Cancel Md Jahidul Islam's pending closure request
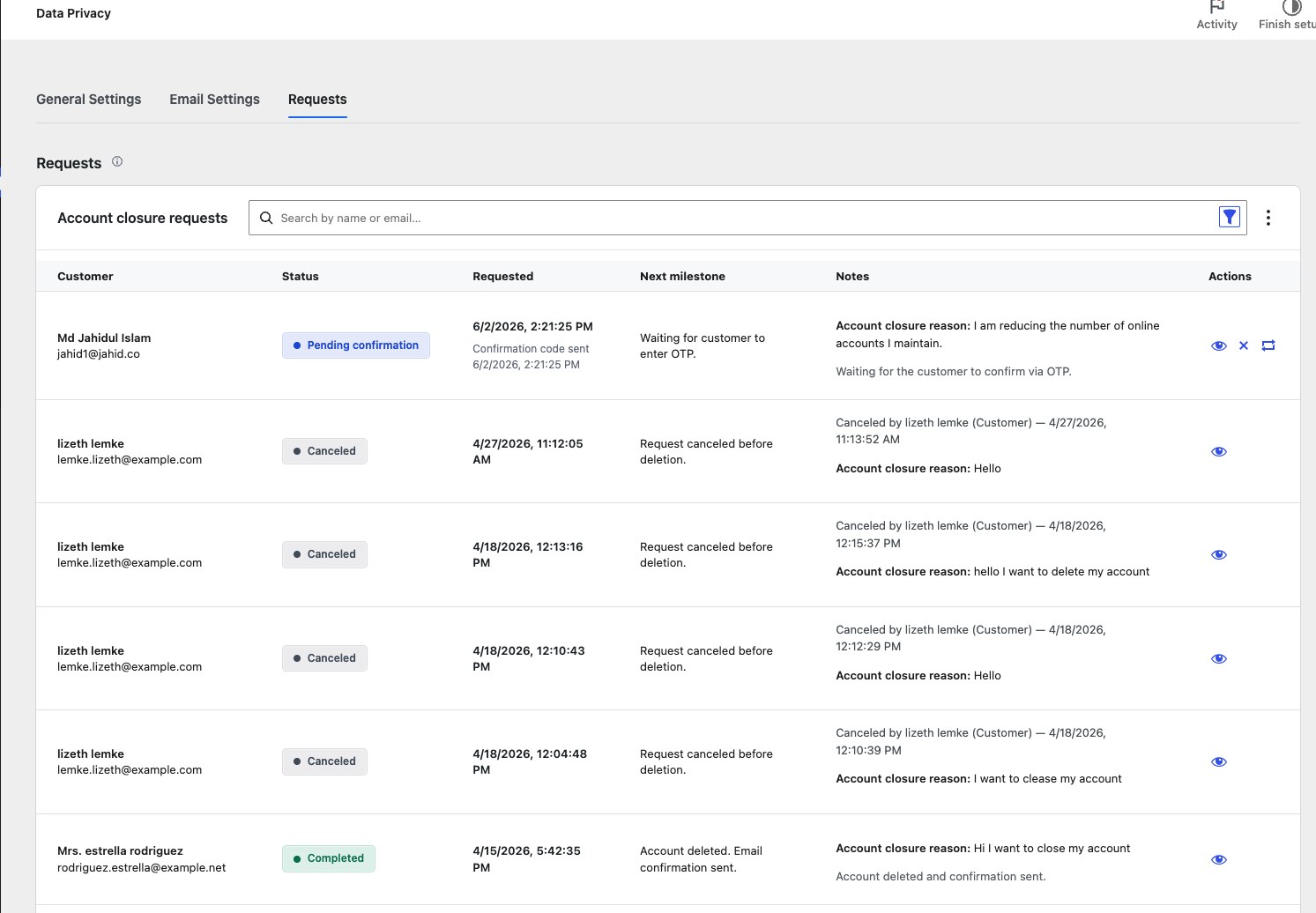The width and height of the screenshot is (1316, 913). [x=1244, y=345]
